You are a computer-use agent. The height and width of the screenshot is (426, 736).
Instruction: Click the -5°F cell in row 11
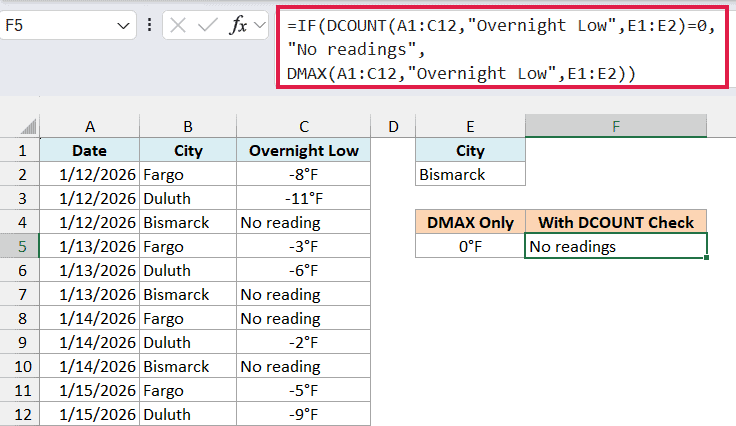(304, 390)
